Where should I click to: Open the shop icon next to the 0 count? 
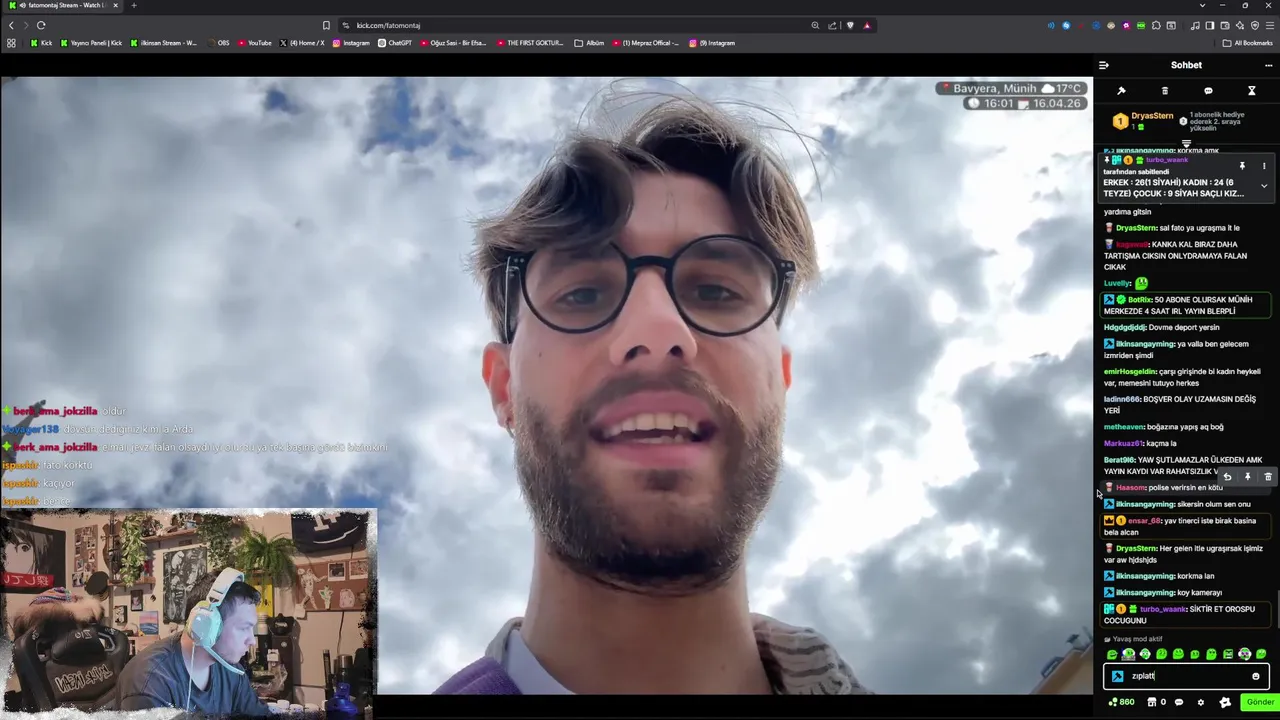point(1152,702)
